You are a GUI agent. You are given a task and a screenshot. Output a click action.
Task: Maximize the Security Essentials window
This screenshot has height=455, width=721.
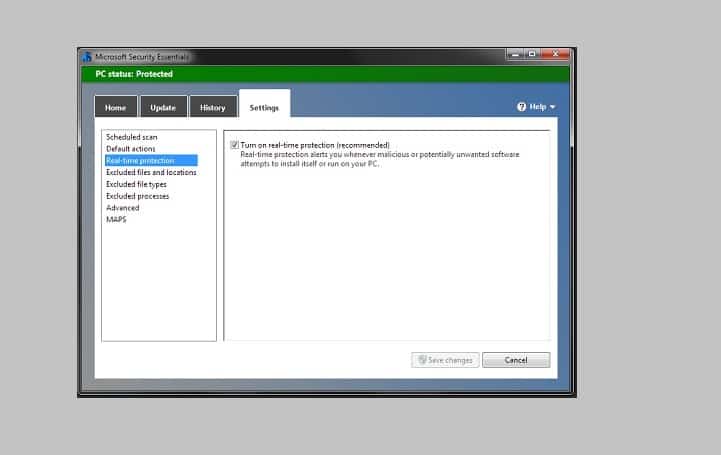click(532, 54)
